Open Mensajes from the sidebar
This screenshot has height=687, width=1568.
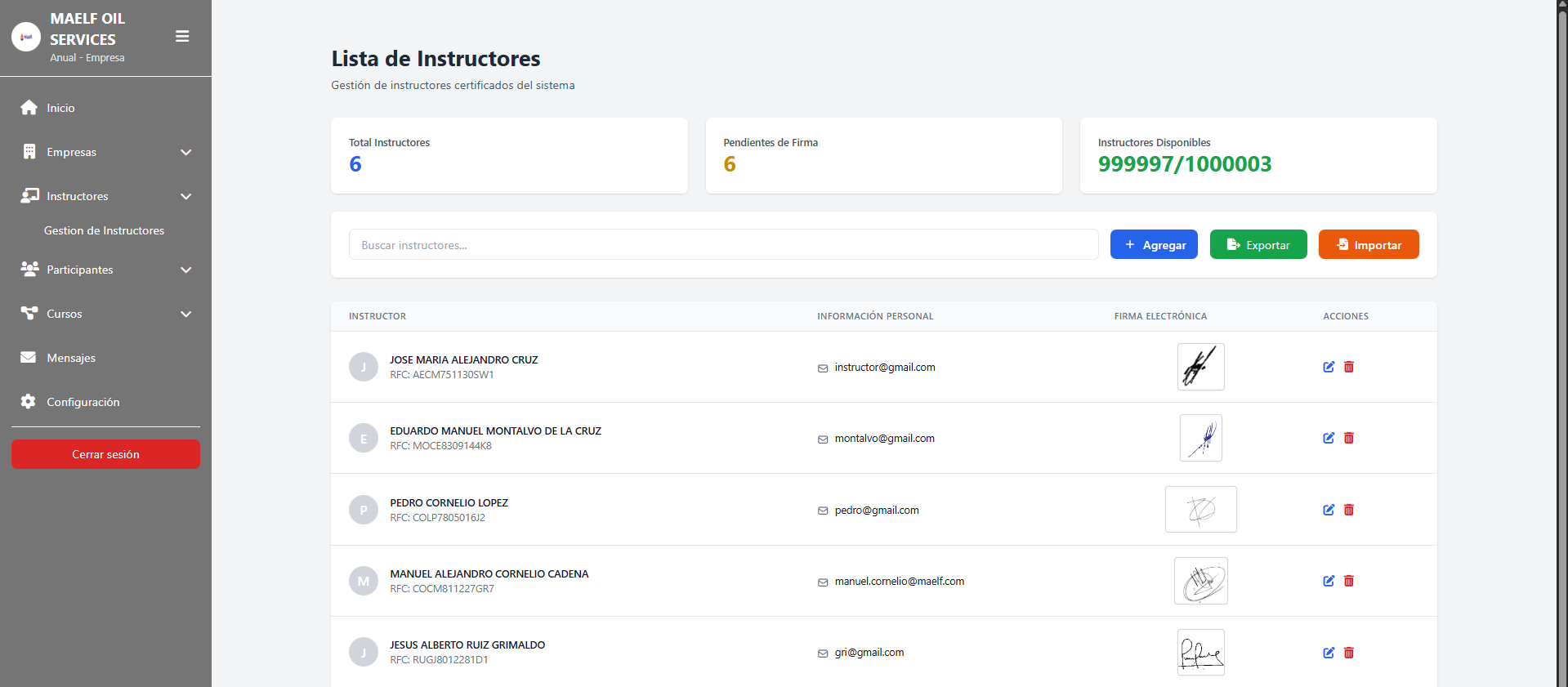point(71,358)
